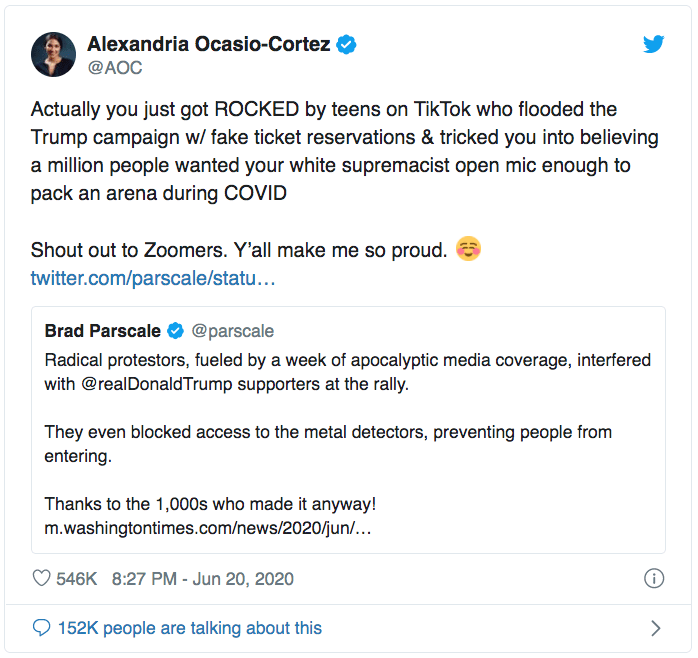This screenshot has height=658, width=698.
Task: Expand conversation with right chevron
Action: pos(656,628)
